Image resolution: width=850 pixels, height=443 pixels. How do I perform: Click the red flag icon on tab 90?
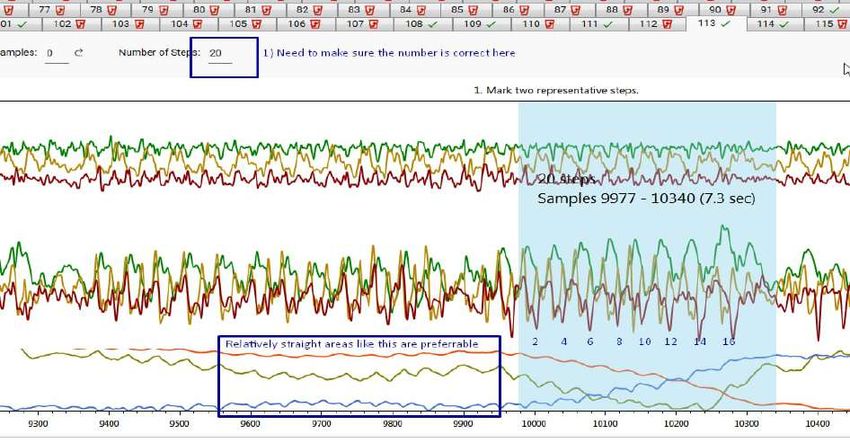[x=731, y=8]
